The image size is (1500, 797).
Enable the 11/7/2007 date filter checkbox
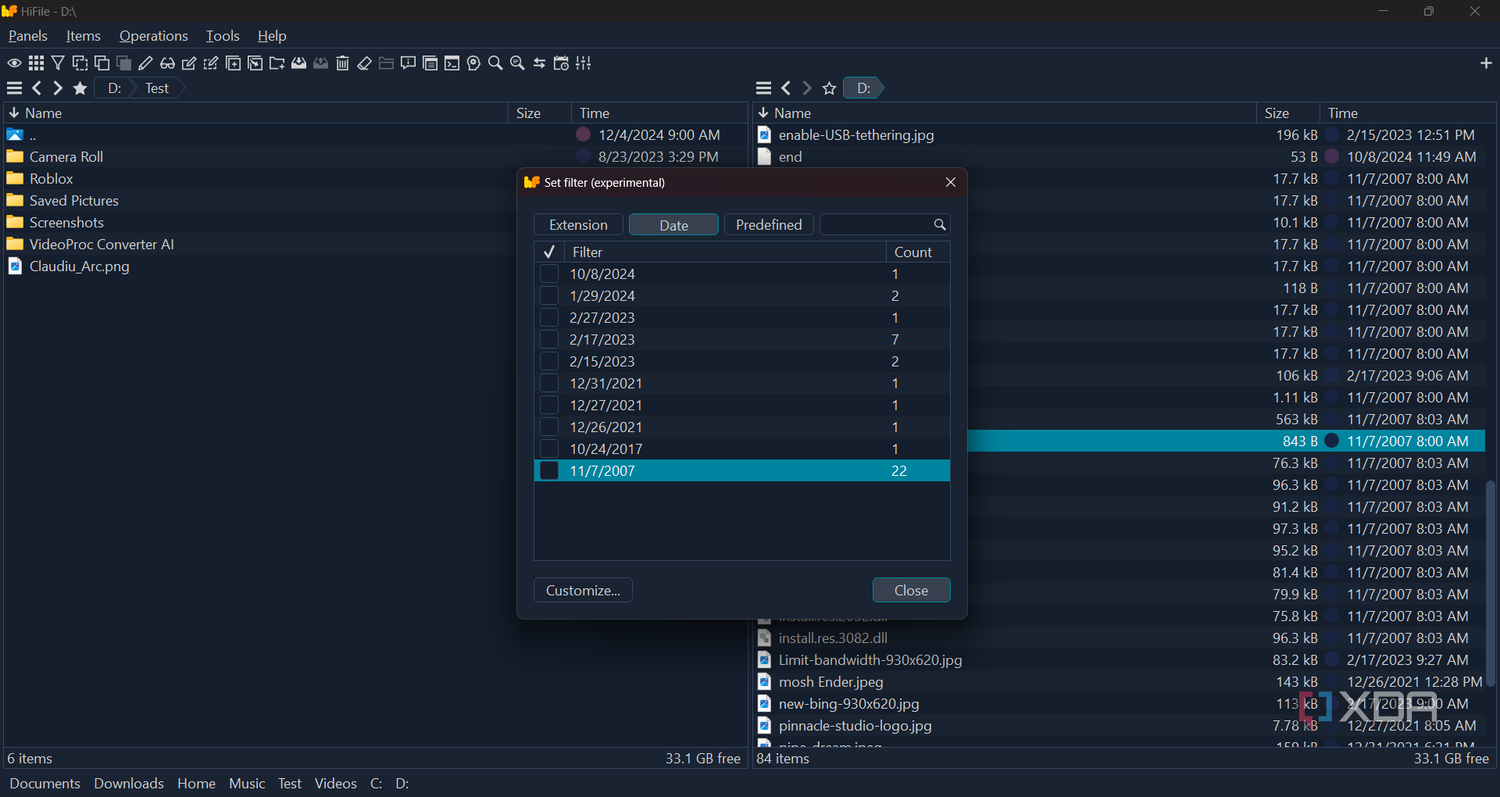549,471
